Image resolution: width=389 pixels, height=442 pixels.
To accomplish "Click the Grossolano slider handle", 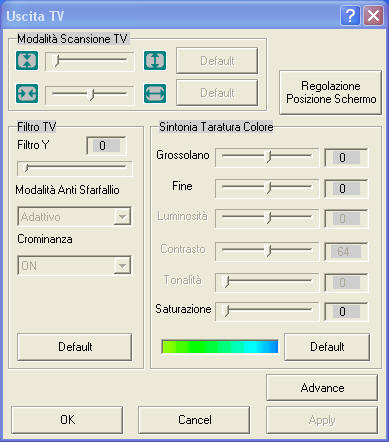I will point(268,156).
